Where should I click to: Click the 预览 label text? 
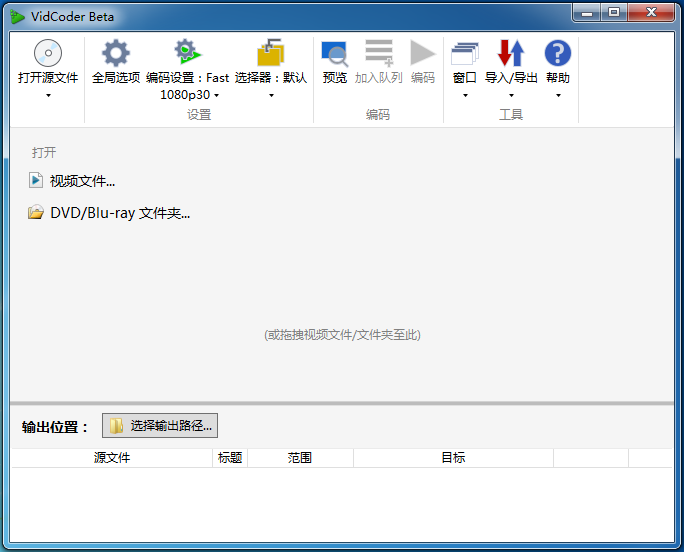[335, 78]
